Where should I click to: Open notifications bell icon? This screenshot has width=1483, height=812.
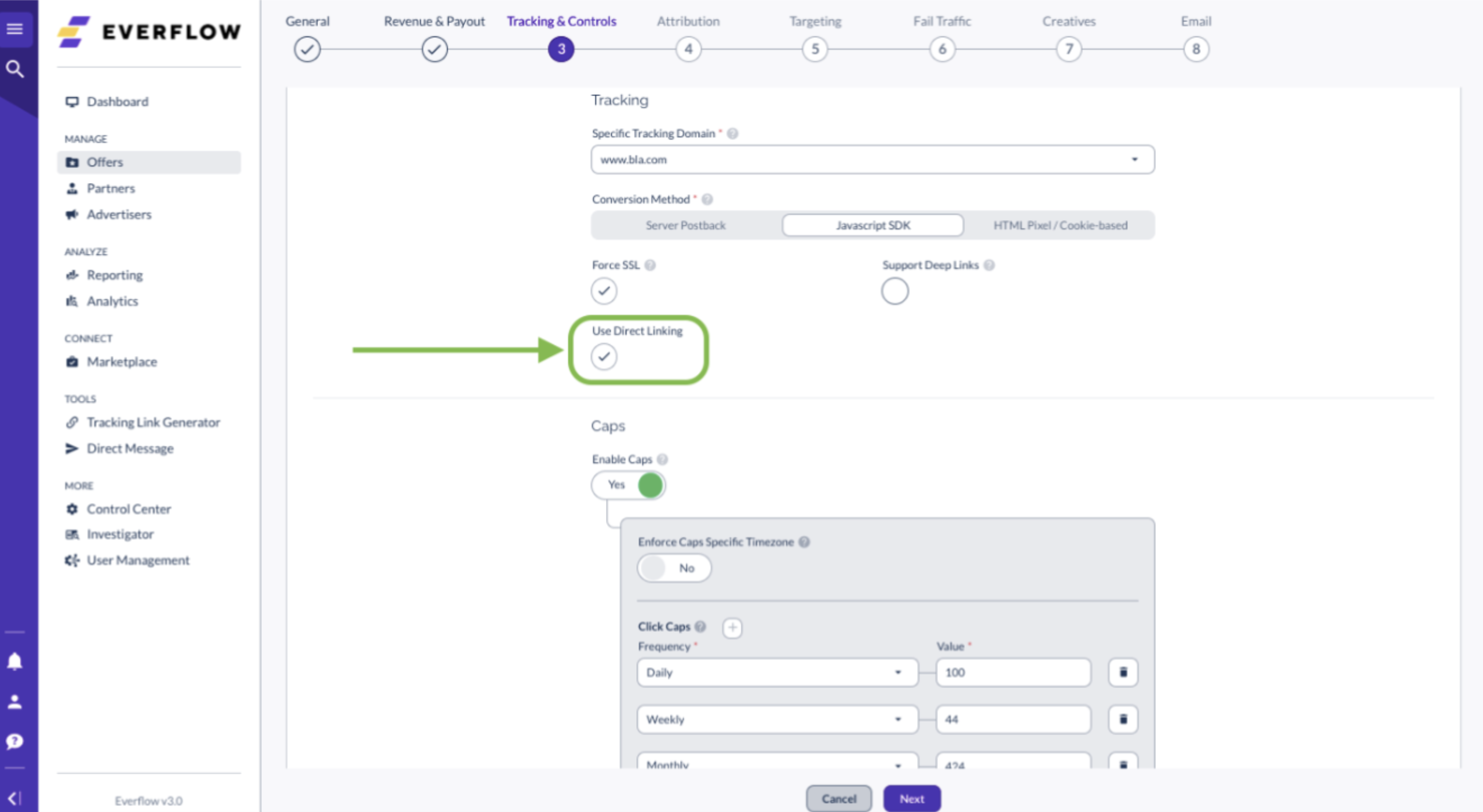[14, 661]
